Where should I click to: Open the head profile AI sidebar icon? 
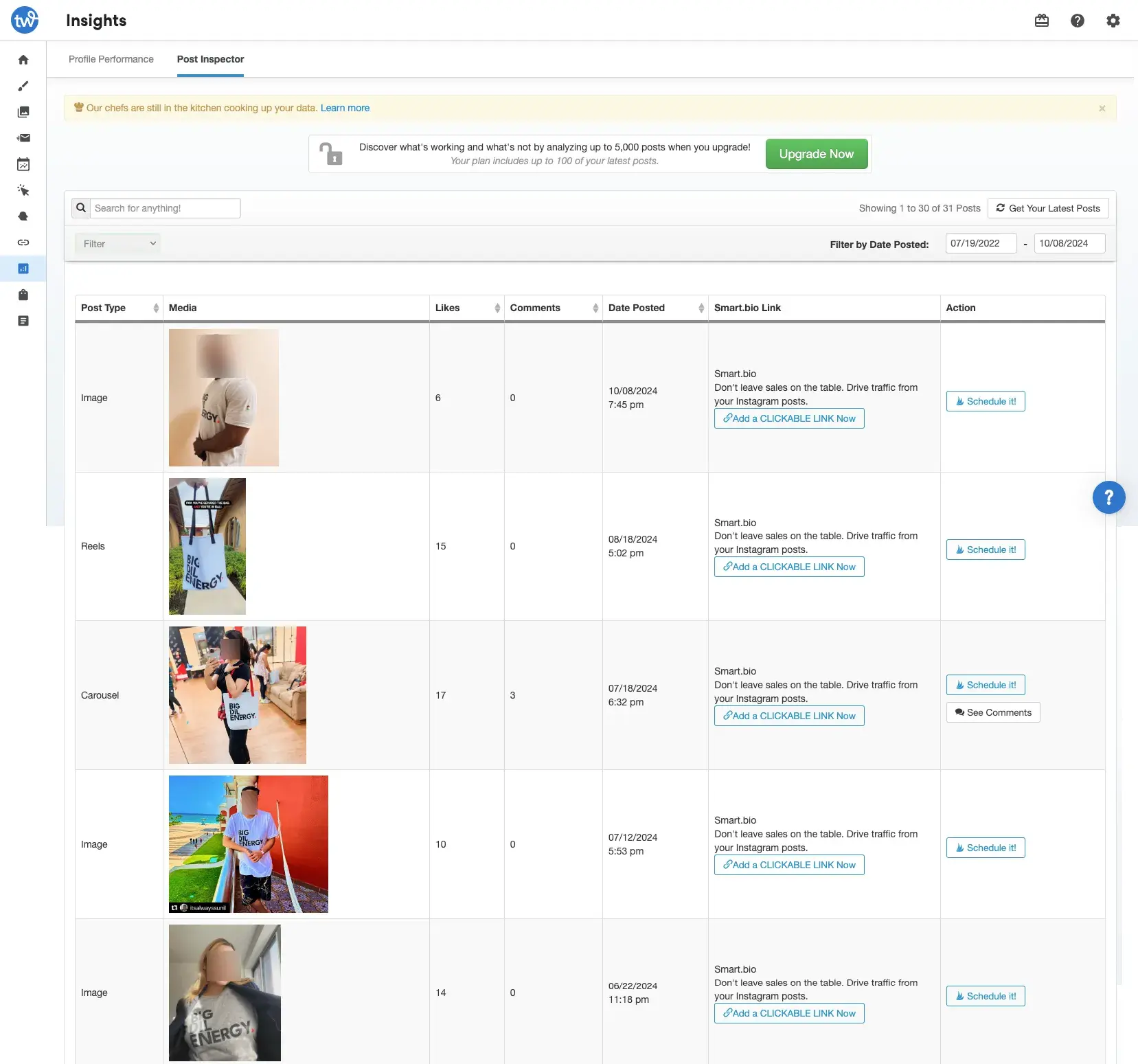[23, 216]
